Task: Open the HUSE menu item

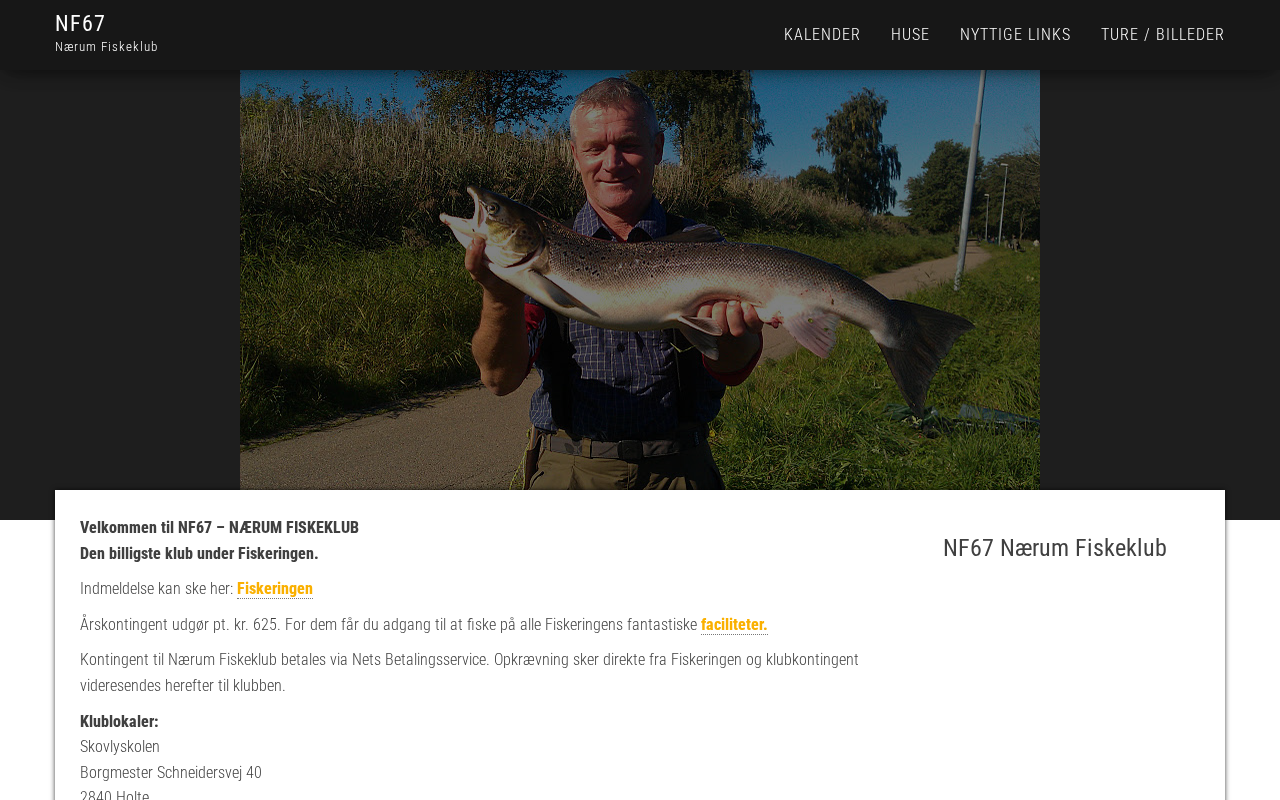Action: point(910,34)
